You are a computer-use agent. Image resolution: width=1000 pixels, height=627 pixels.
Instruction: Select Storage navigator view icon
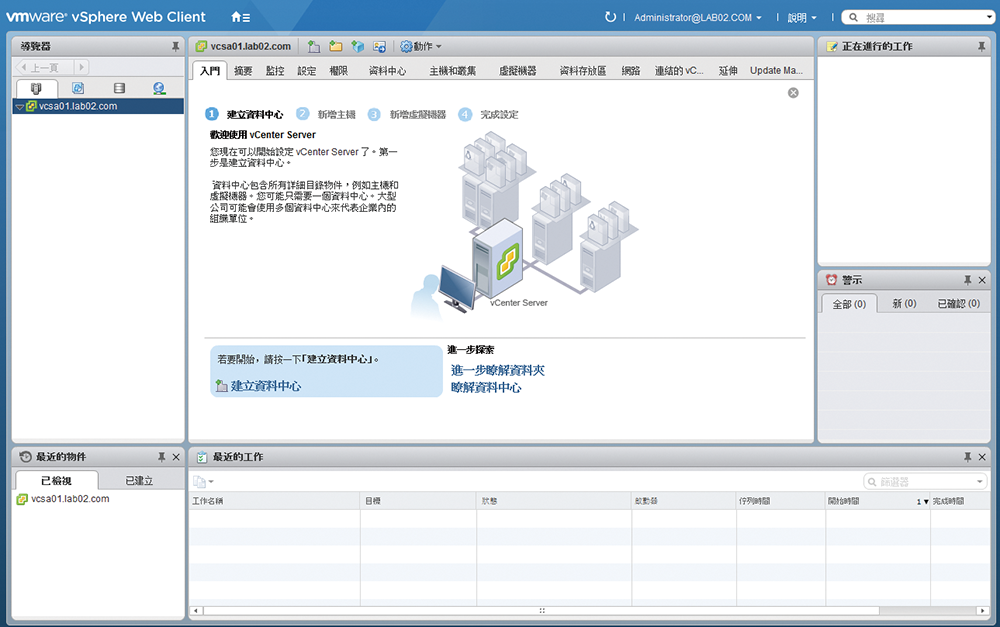pyautogui.click(x=119, y=88)
